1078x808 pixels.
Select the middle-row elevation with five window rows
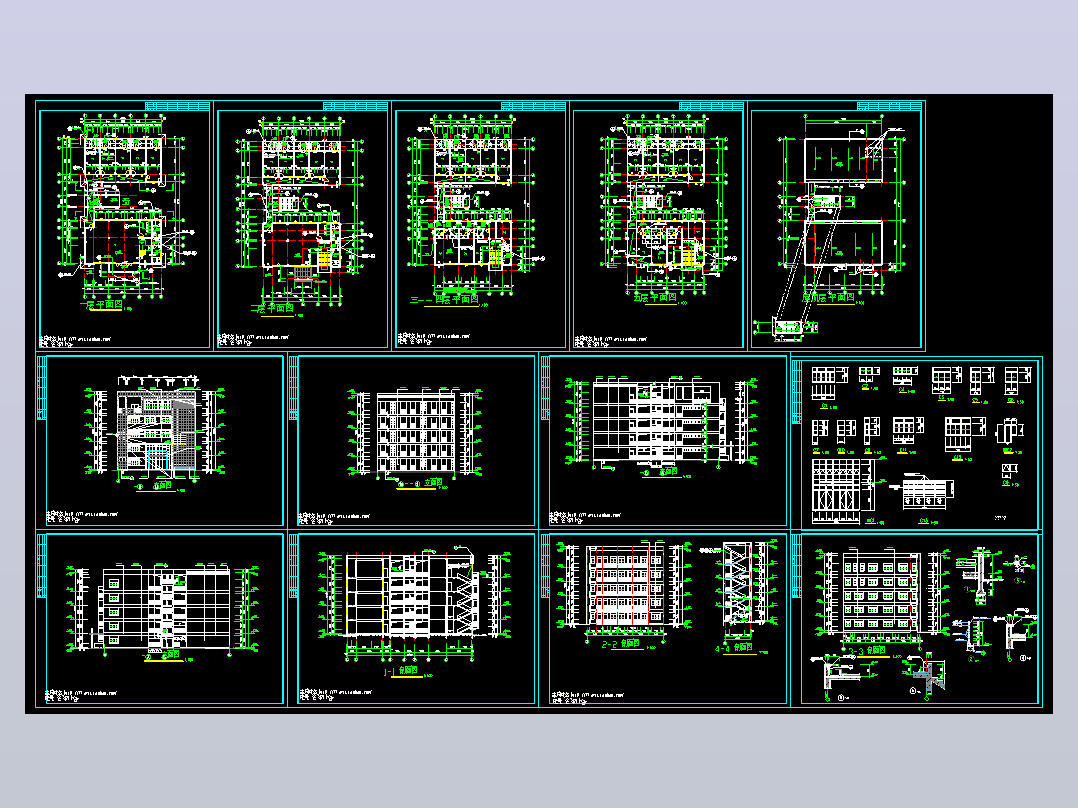pyautogui.click(x=417, y=433)
